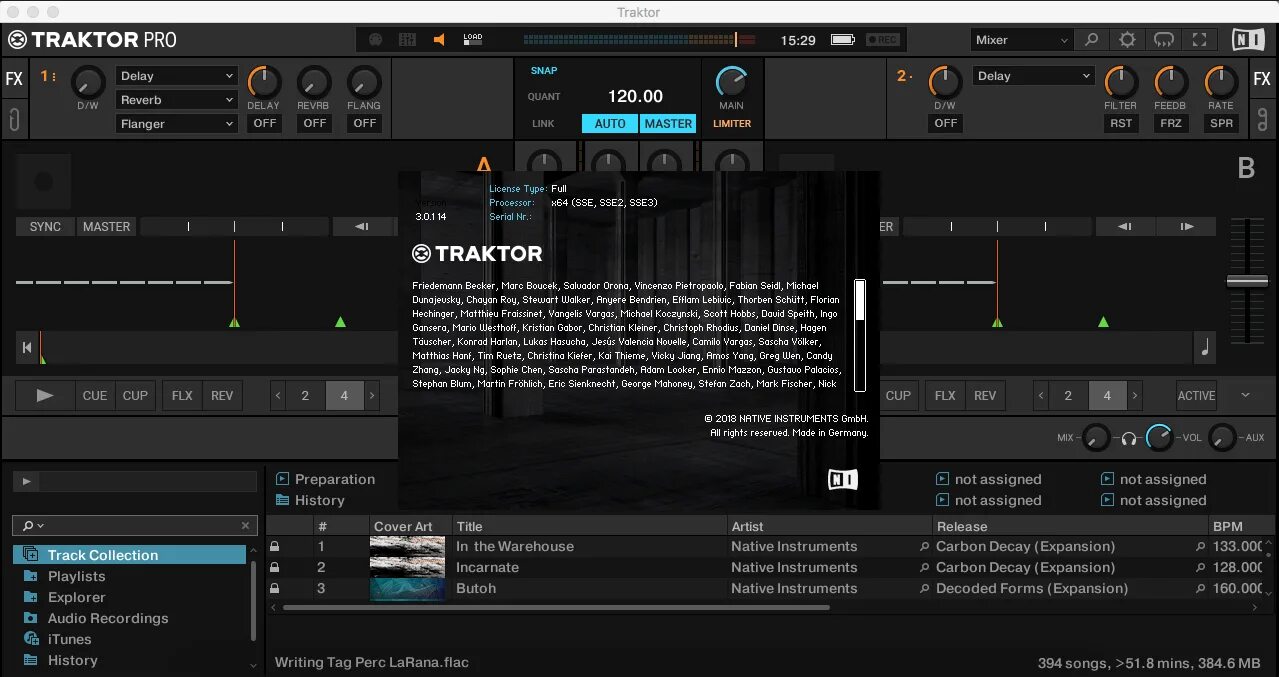Image resolution: width=1279 pixels, height=677 pixels.
Task: Click the SPR spread button
Action: click(1221, 123)
